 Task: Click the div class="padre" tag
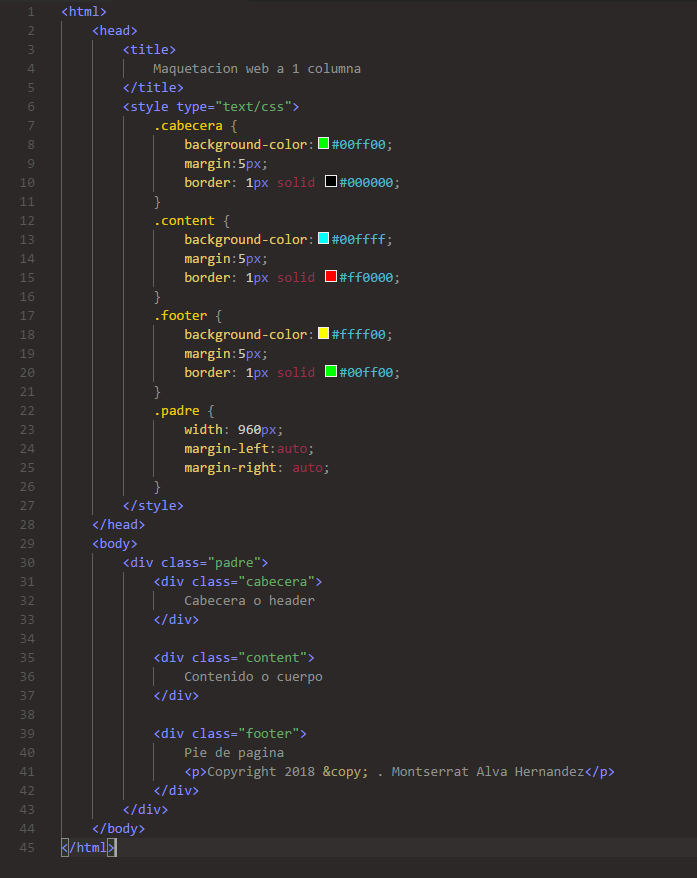(195, 563)
